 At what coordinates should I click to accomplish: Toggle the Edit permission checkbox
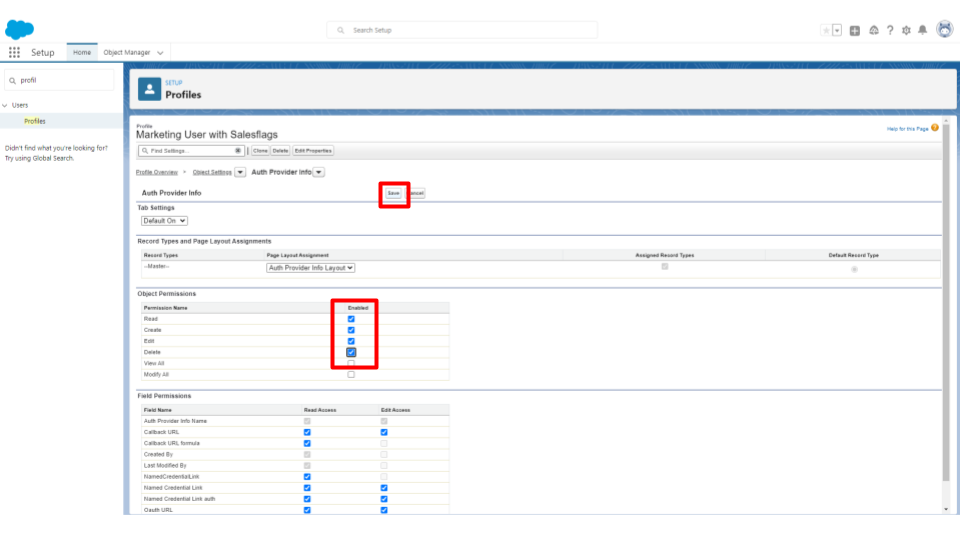pyautogui.click(x=351, y=341)
